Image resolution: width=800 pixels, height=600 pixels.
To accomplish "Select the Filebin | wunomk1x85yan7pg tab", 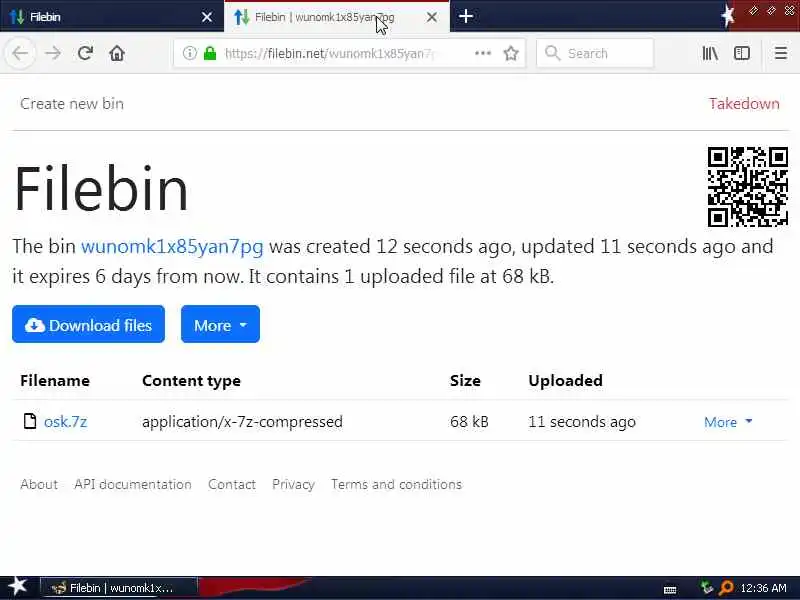I will tap(337, 16).
